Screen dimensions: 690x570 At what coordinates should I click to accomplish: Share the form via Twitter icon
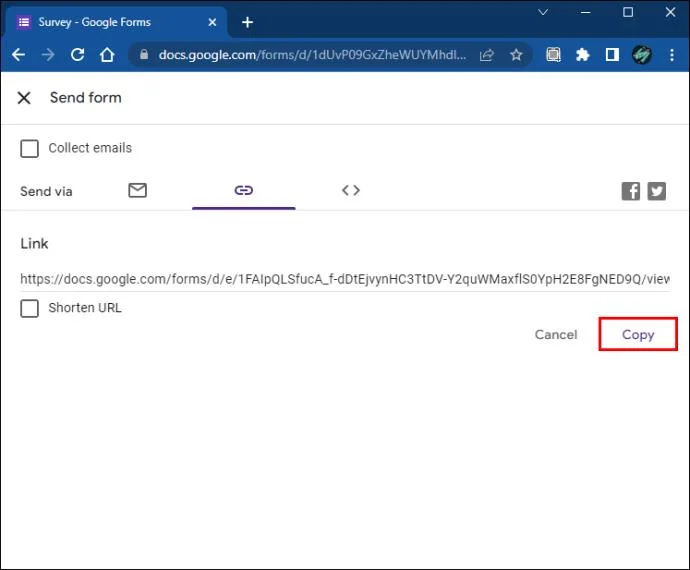[656, 191]
